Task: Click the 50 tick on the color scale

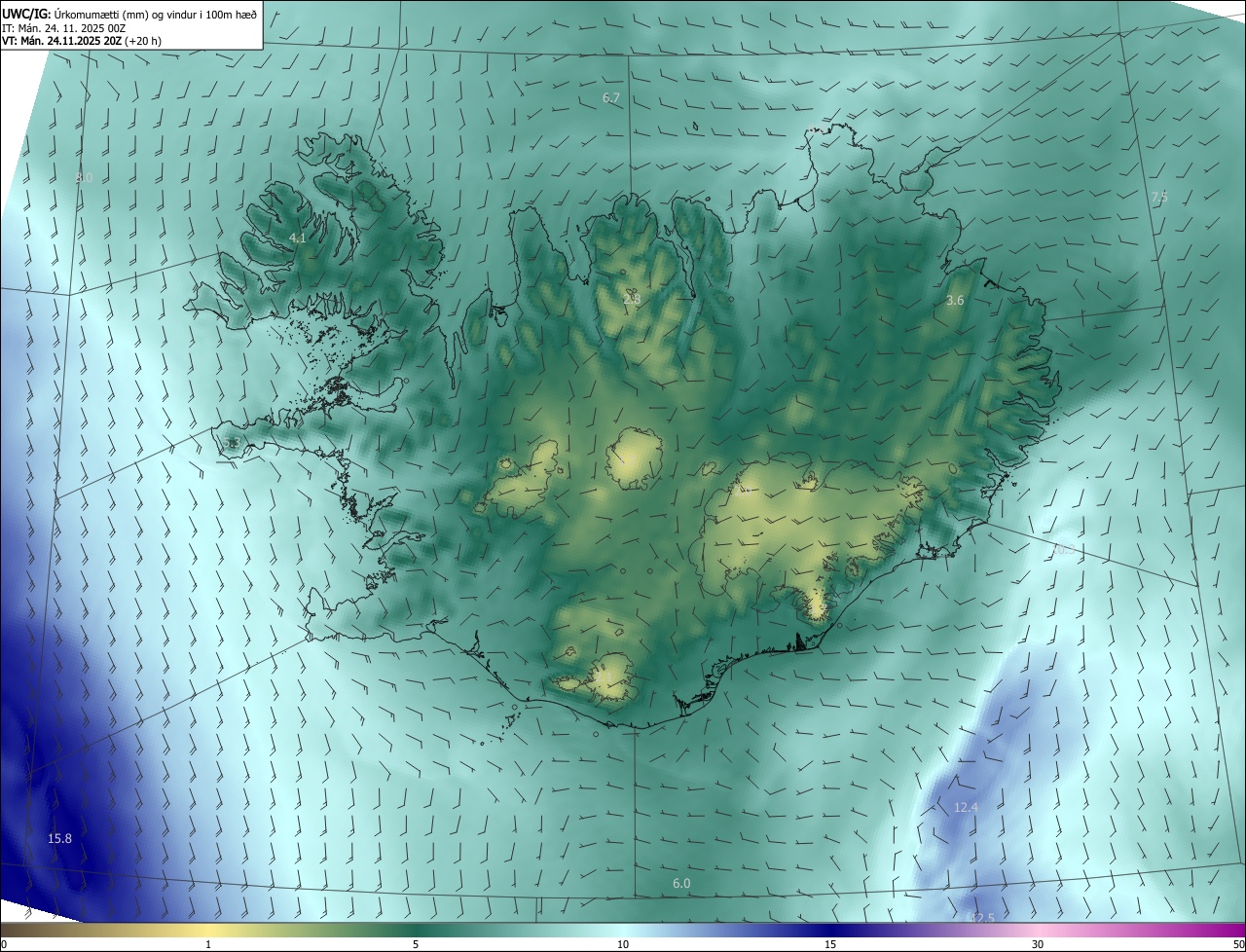Action: tap(1238, 944)
